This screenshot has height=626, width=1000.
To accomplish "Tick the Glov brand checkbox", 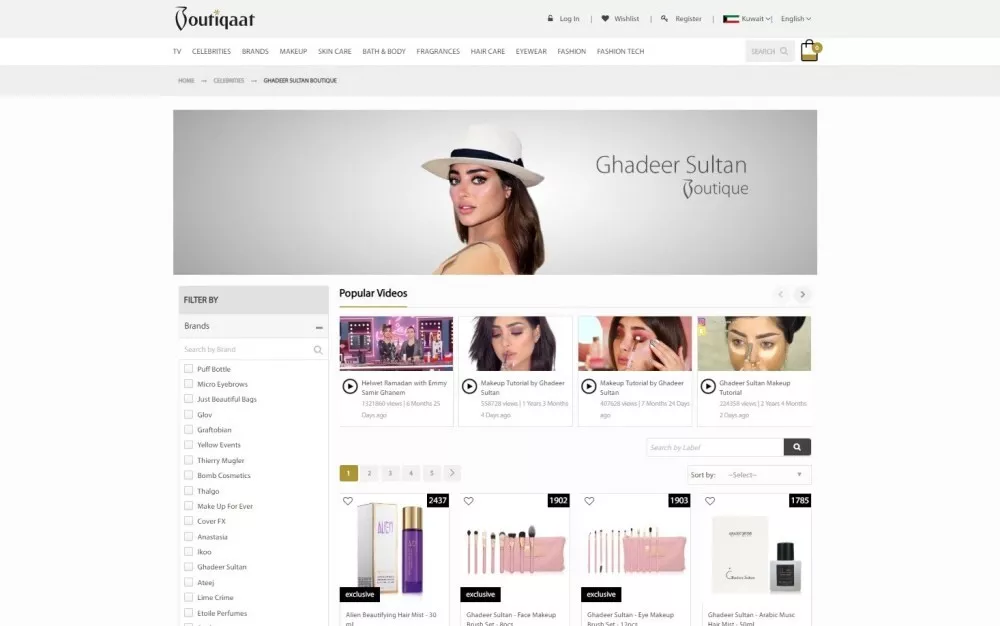I will pos(188,414).
